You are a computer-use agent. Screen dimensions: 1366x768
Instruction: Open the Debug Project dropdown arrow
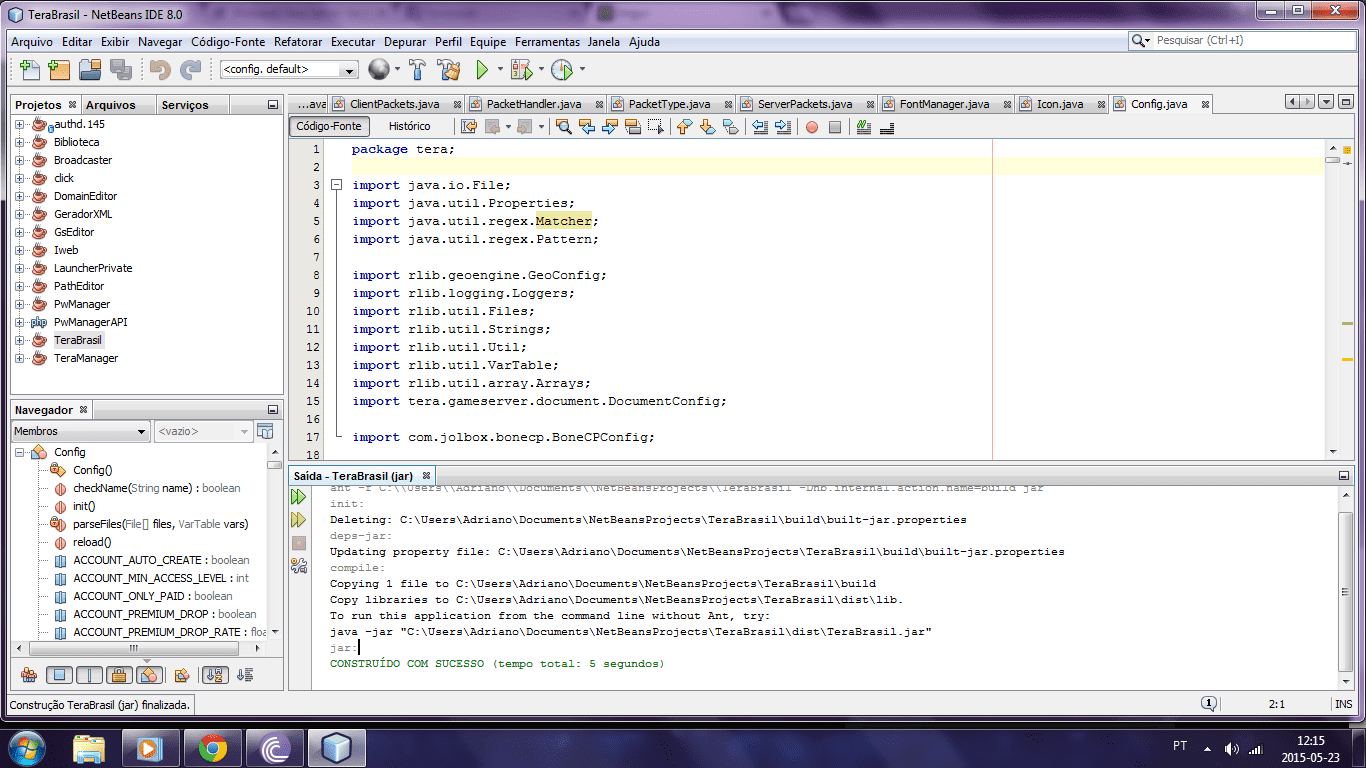541,70
